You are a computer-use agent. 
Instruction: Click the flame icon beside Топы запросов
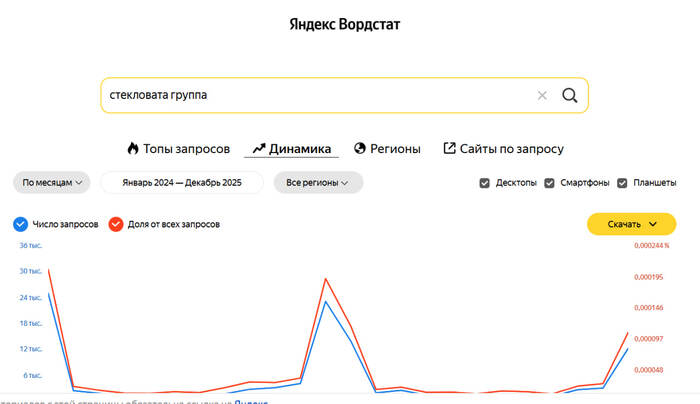point(132,149)
